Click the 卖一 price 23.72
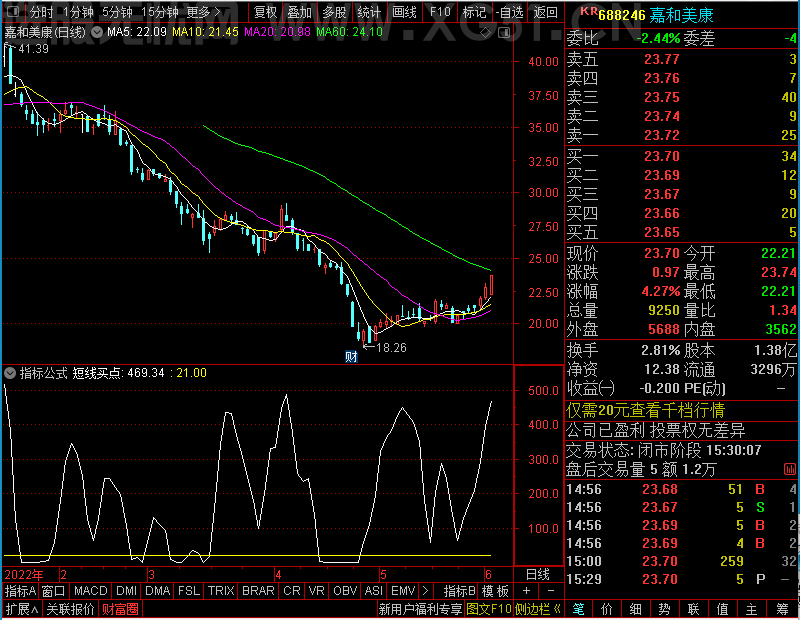 662,135
